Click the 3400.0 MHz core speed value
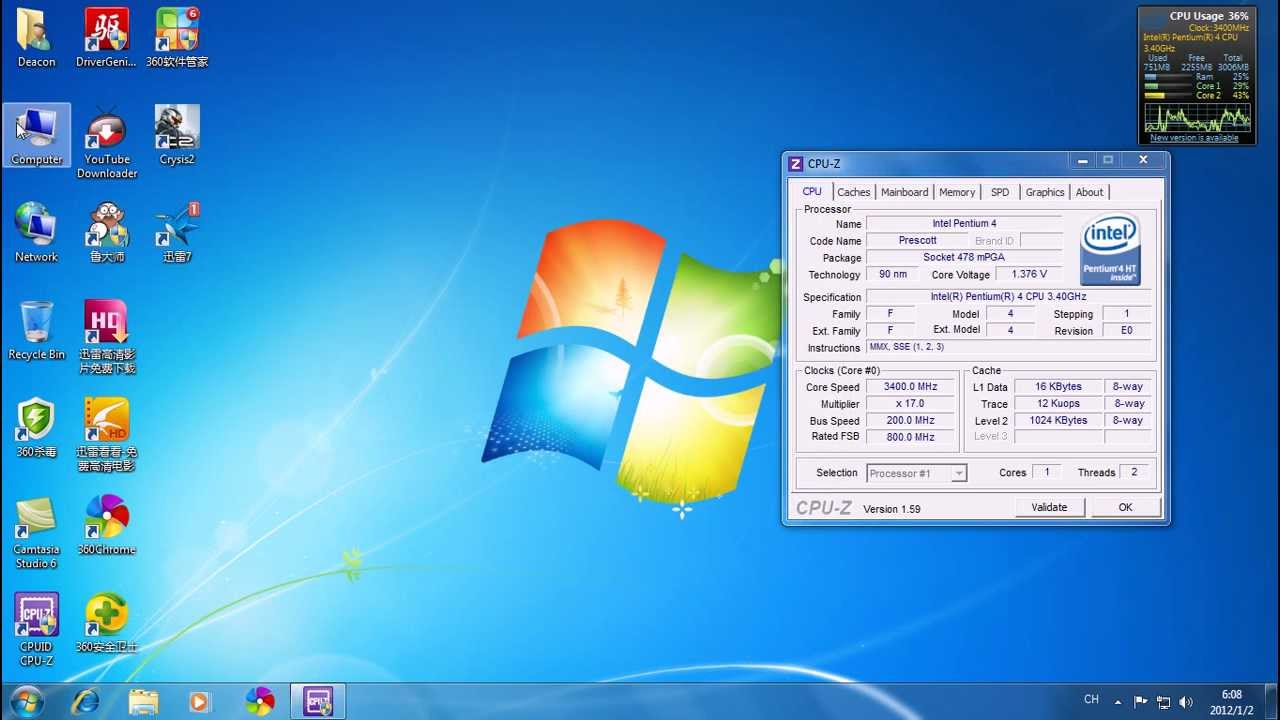1280x720 pixels. (x=910, y=387)
